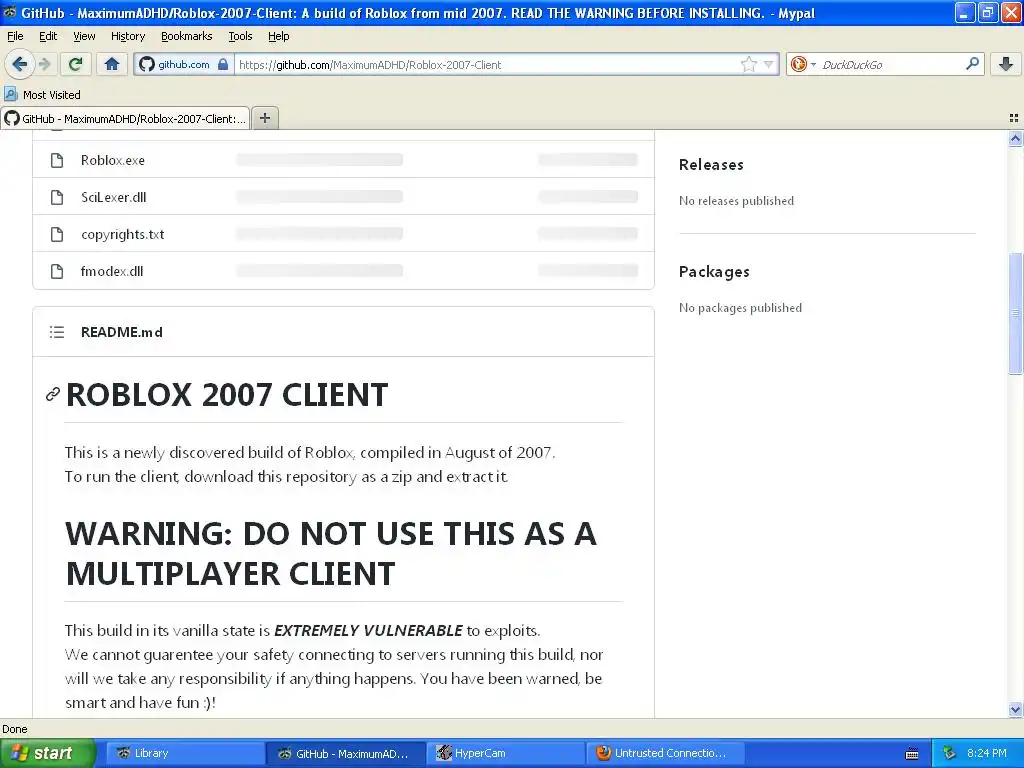Click the file icon beside copyrights.txt
This screenshot has width=1024, height=768.
[57, 234]
